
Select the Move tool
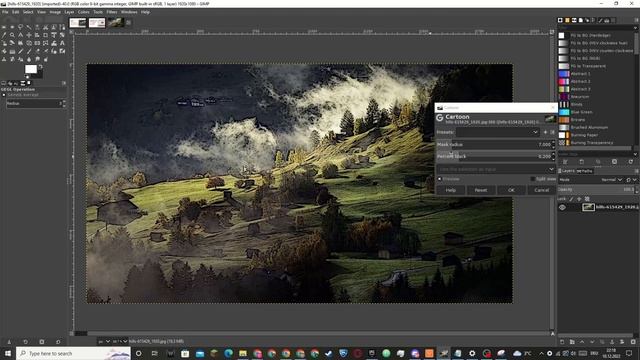click(x=29, y=35)
